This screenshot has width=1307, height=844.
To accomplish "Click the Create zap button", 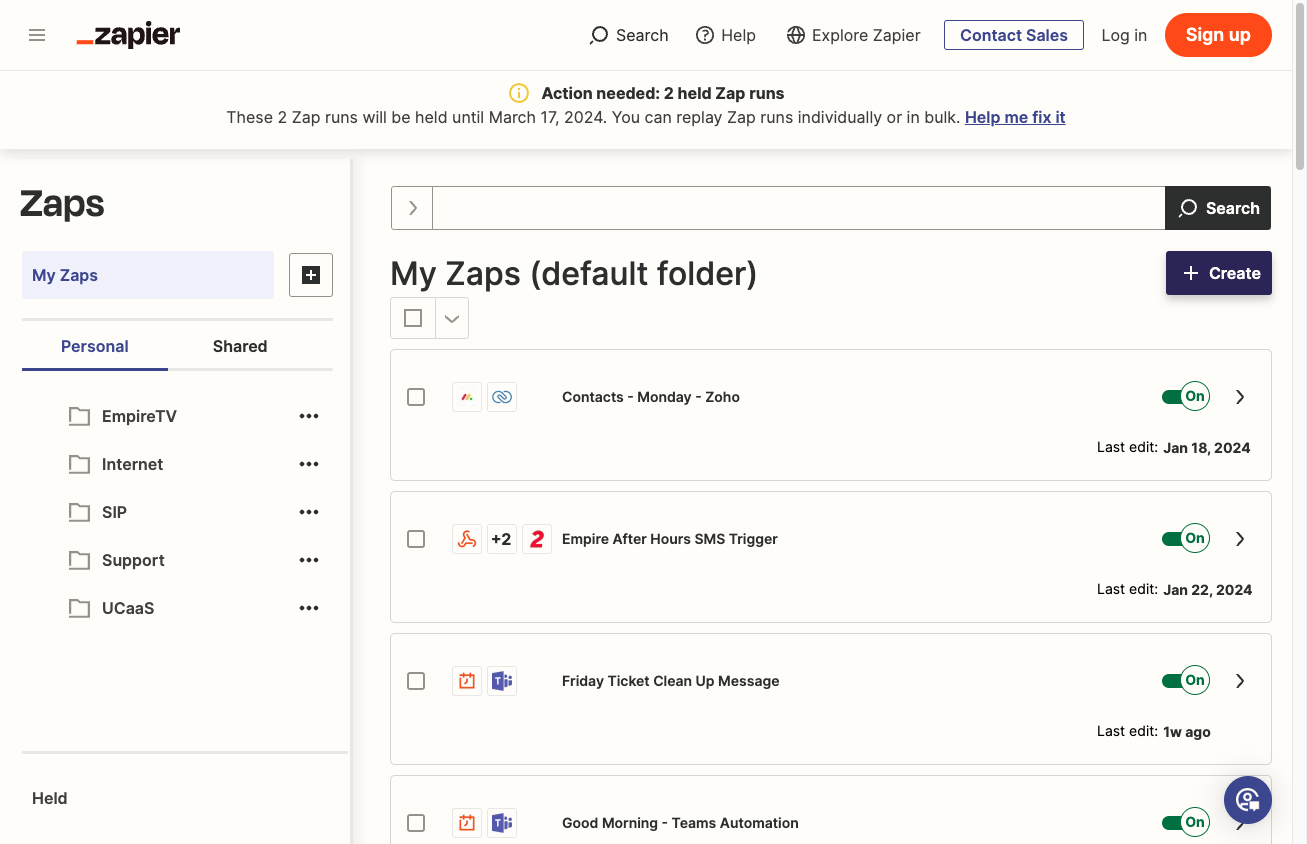I will pyautogui.click(x=1219, y=273).
